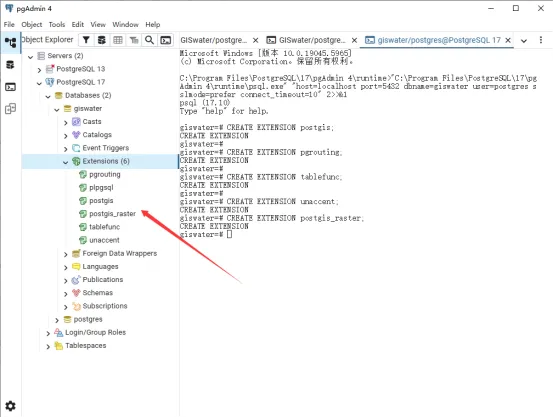Switch to second GISwater/postgre... terminal tab

pos(306,40)
